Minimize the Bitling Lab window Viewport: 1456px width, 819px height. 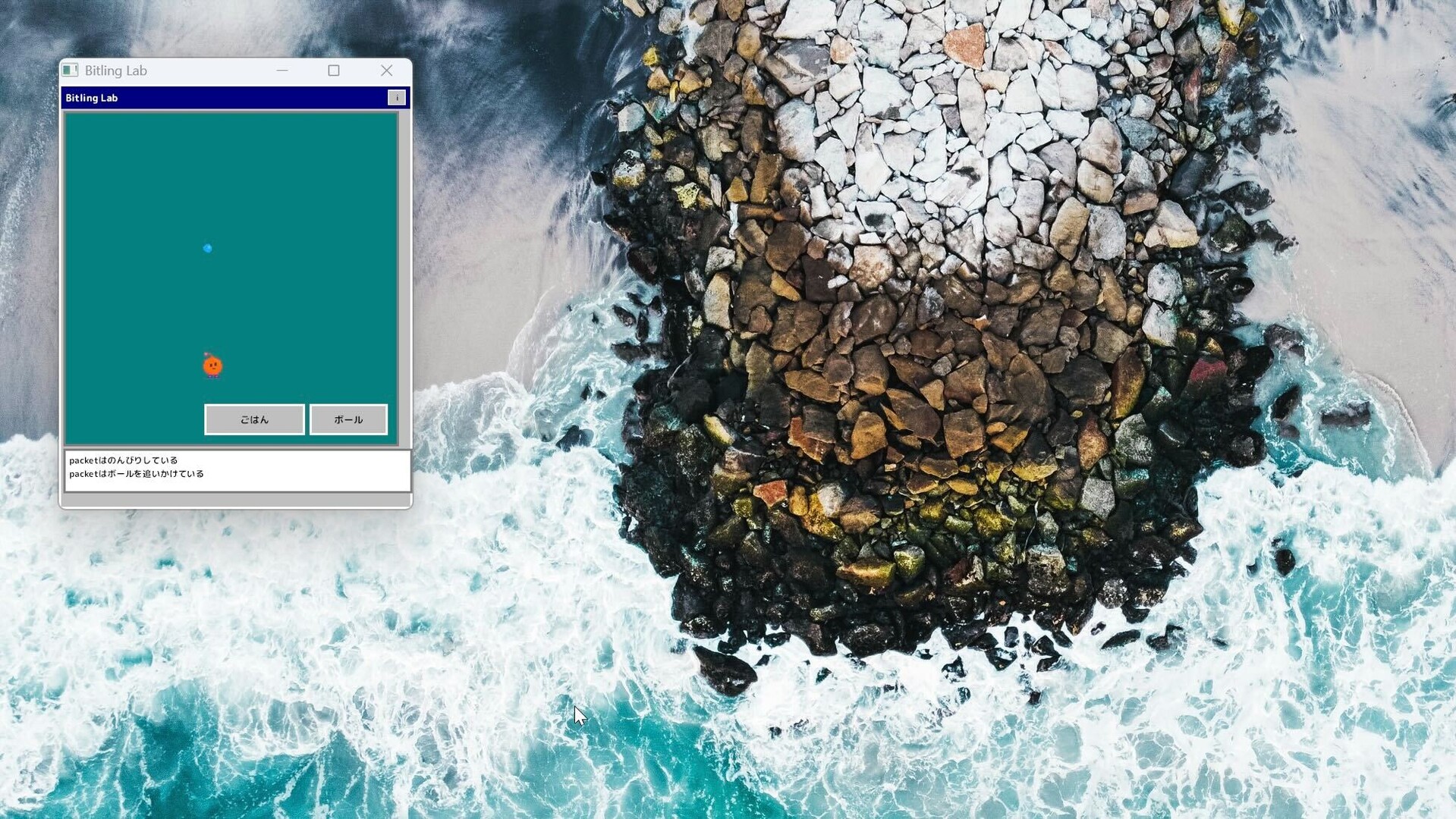282,71
